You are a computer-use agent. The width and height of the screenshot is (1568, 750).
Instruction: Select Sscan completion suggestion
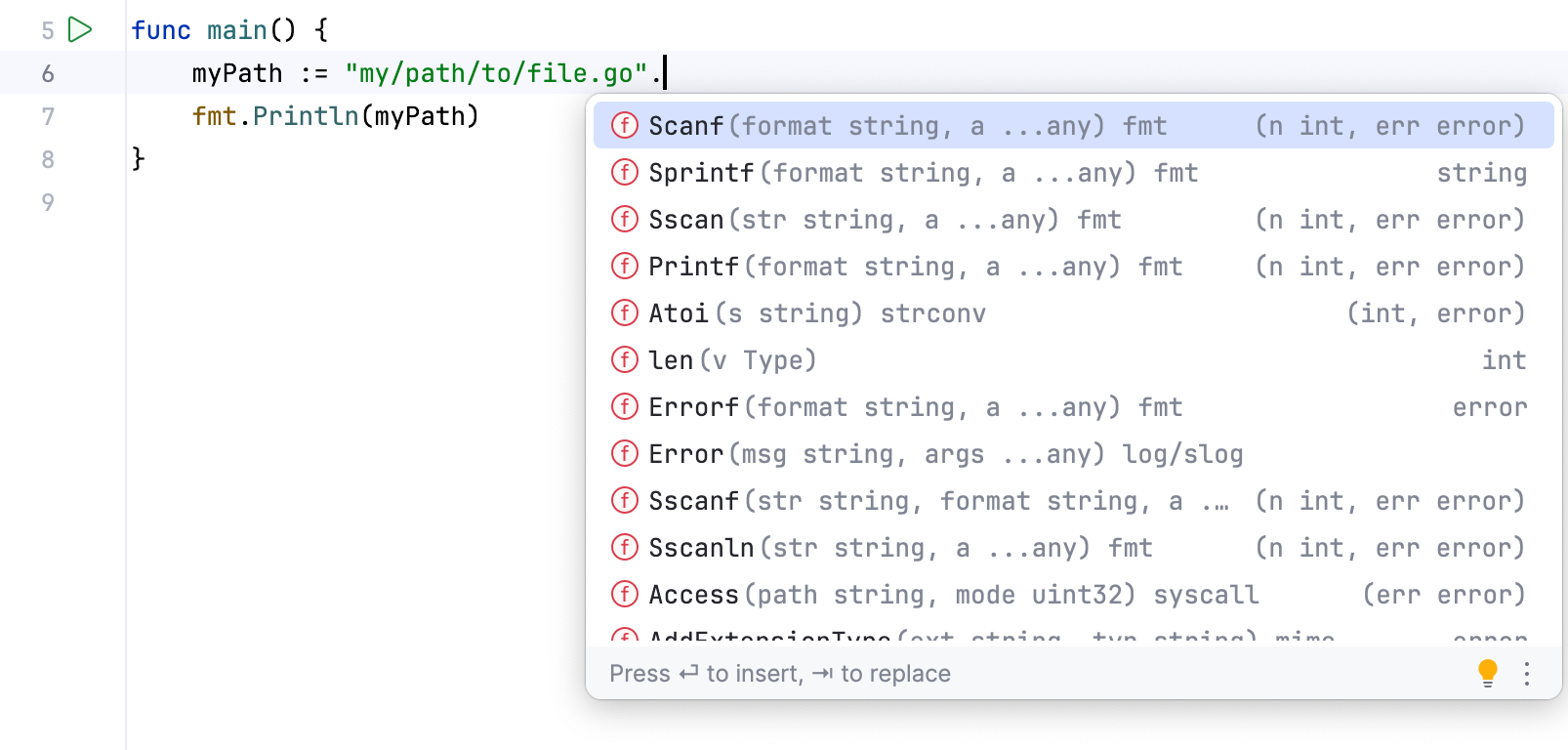(686, 220)
